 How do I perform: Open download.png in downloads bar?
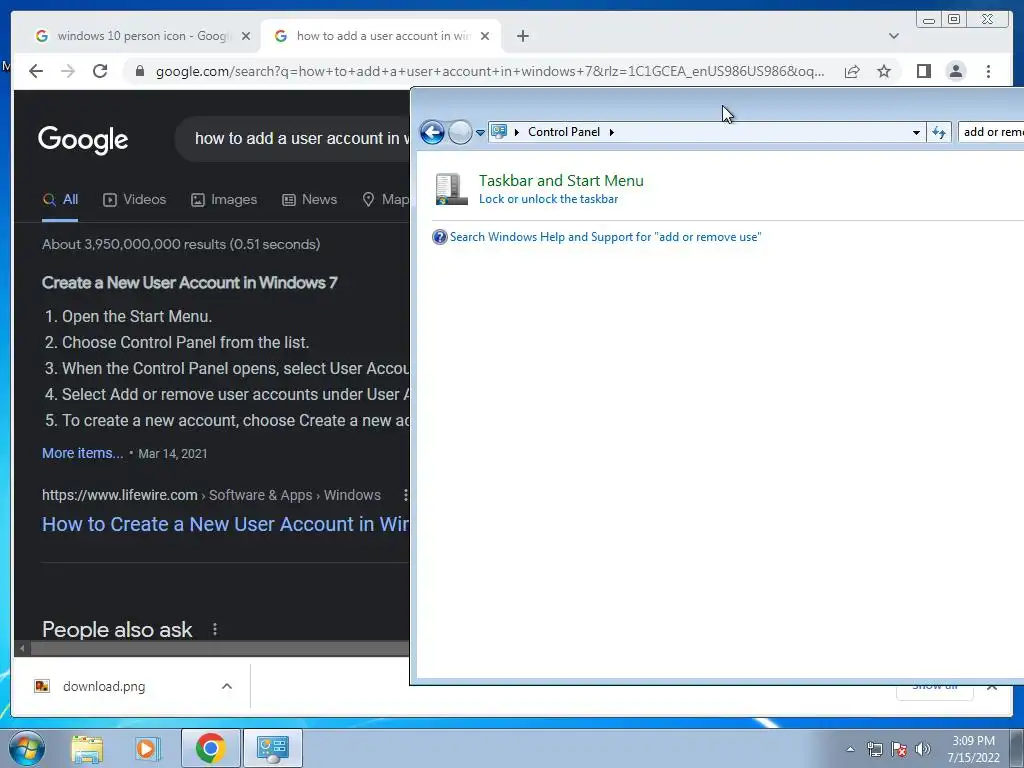point(104,686)
